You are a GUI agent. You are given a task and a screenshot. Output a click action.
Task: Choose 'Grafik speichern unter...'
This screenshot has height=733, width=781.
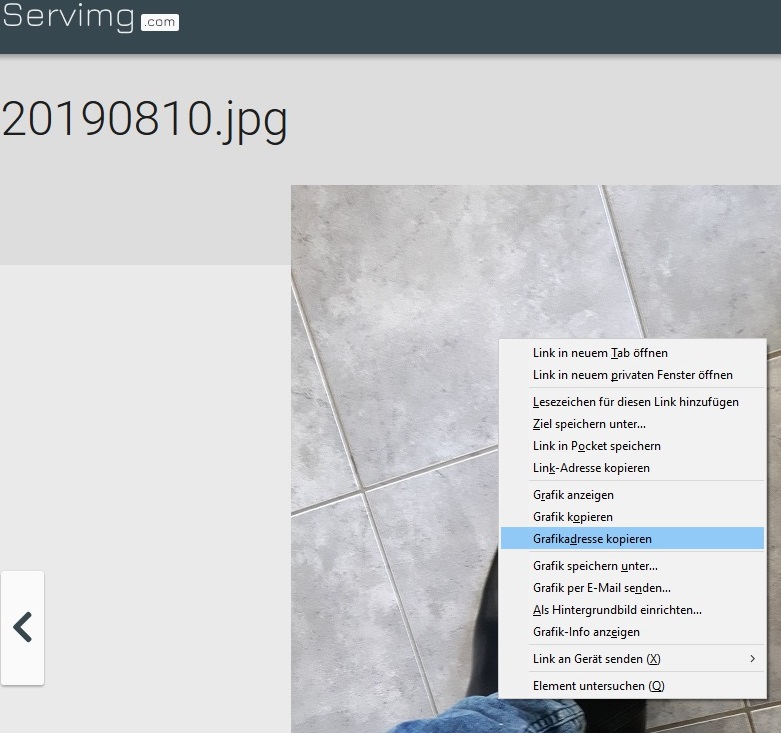[x=632, y=565]
